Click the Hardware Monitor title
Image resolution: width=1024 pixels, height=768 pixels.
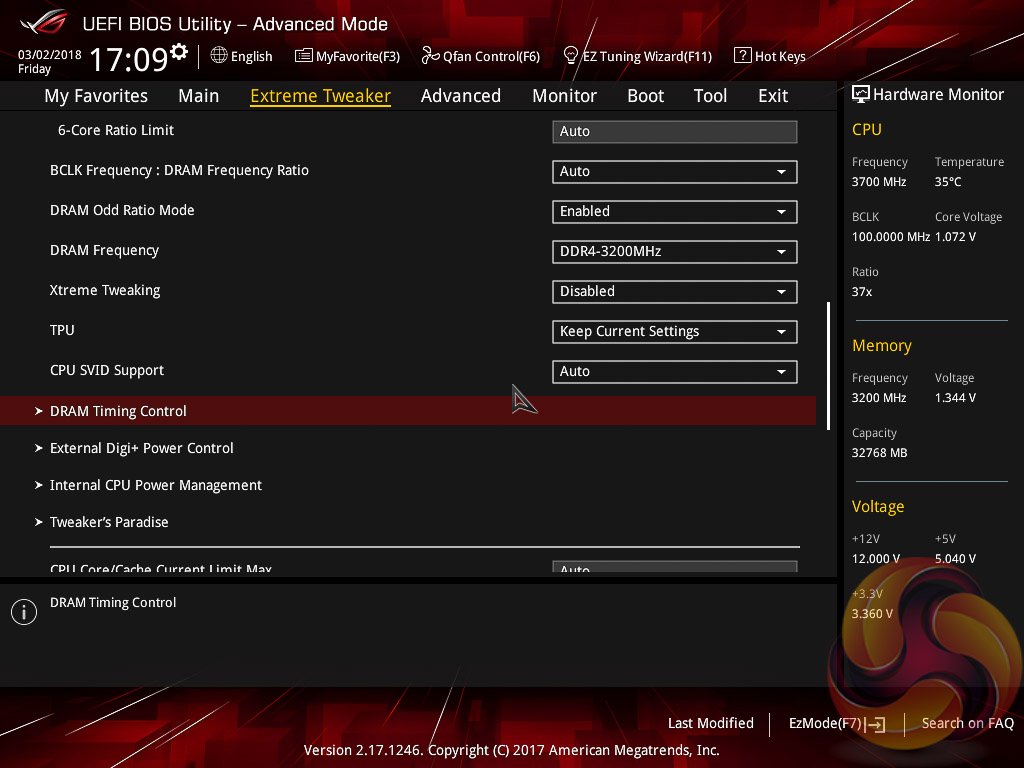(938, 95)
